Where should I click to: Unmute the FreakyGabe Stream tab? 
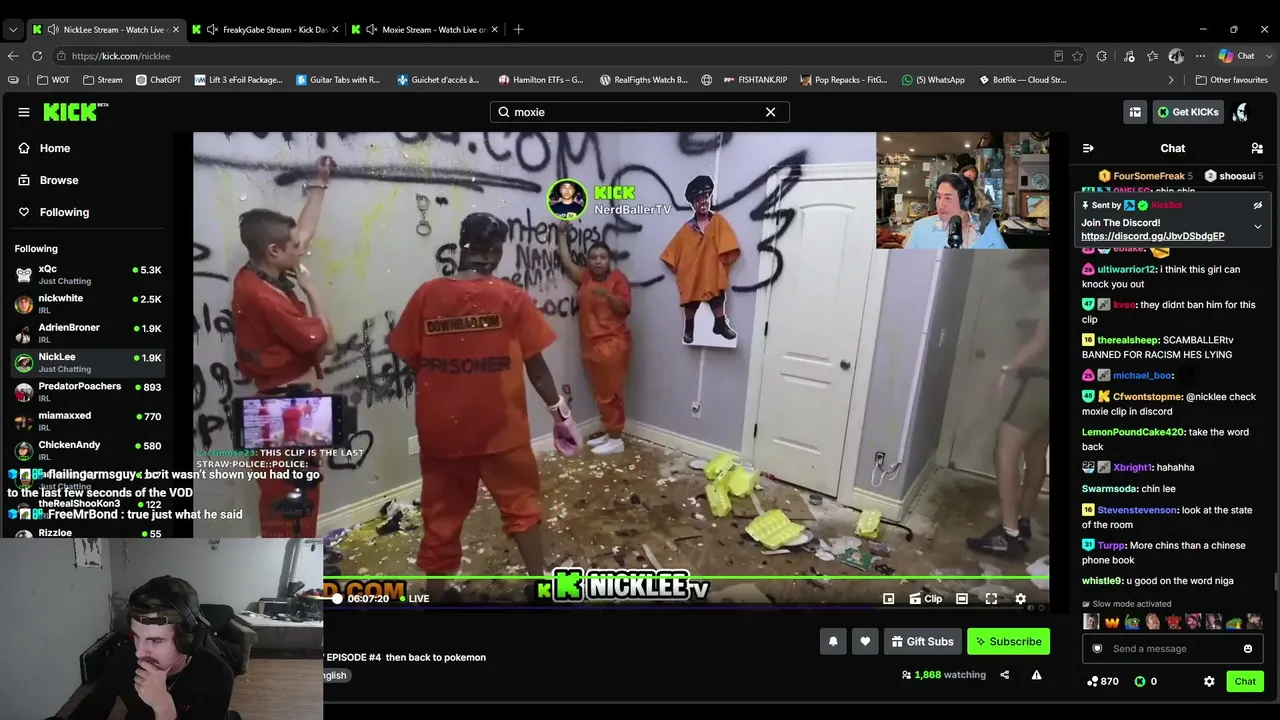(x=212, y=30)
